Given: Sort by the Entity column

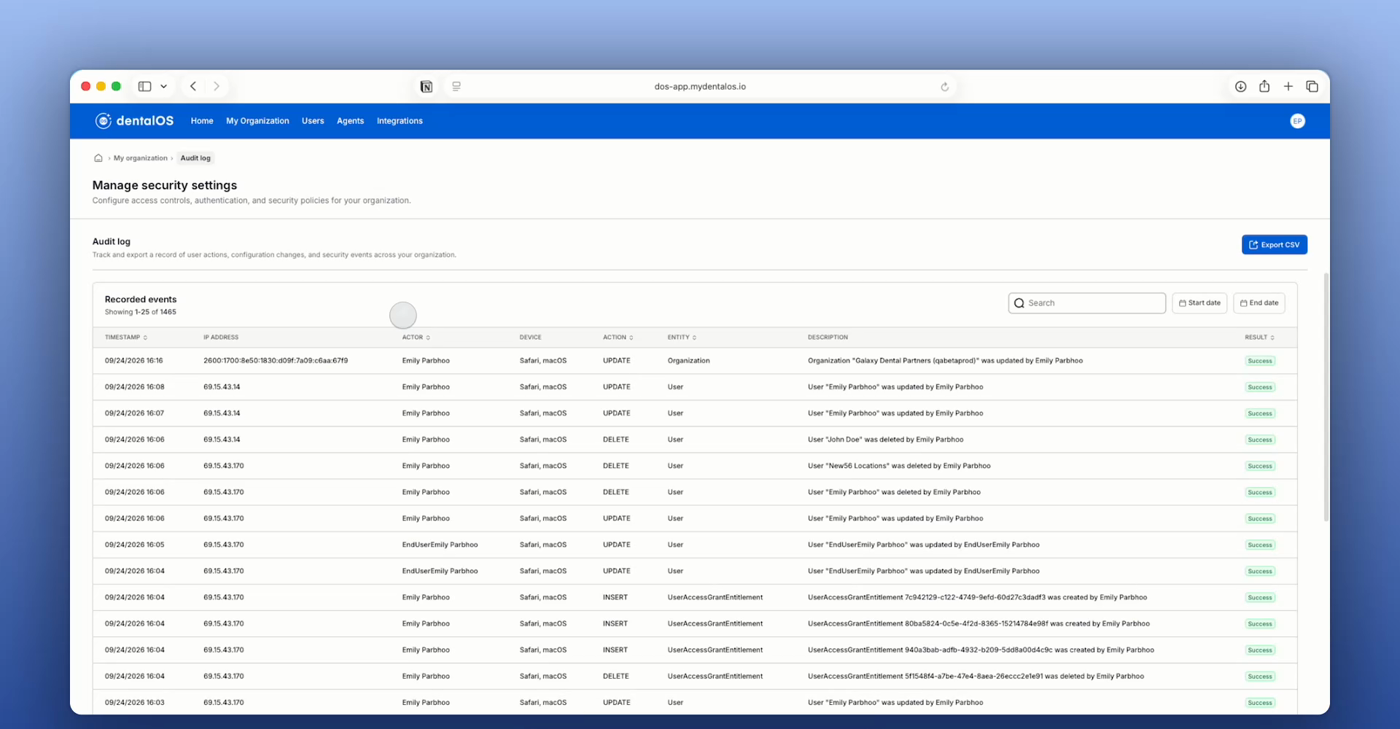Looking at the screenshot, I should tap(682, 338).
